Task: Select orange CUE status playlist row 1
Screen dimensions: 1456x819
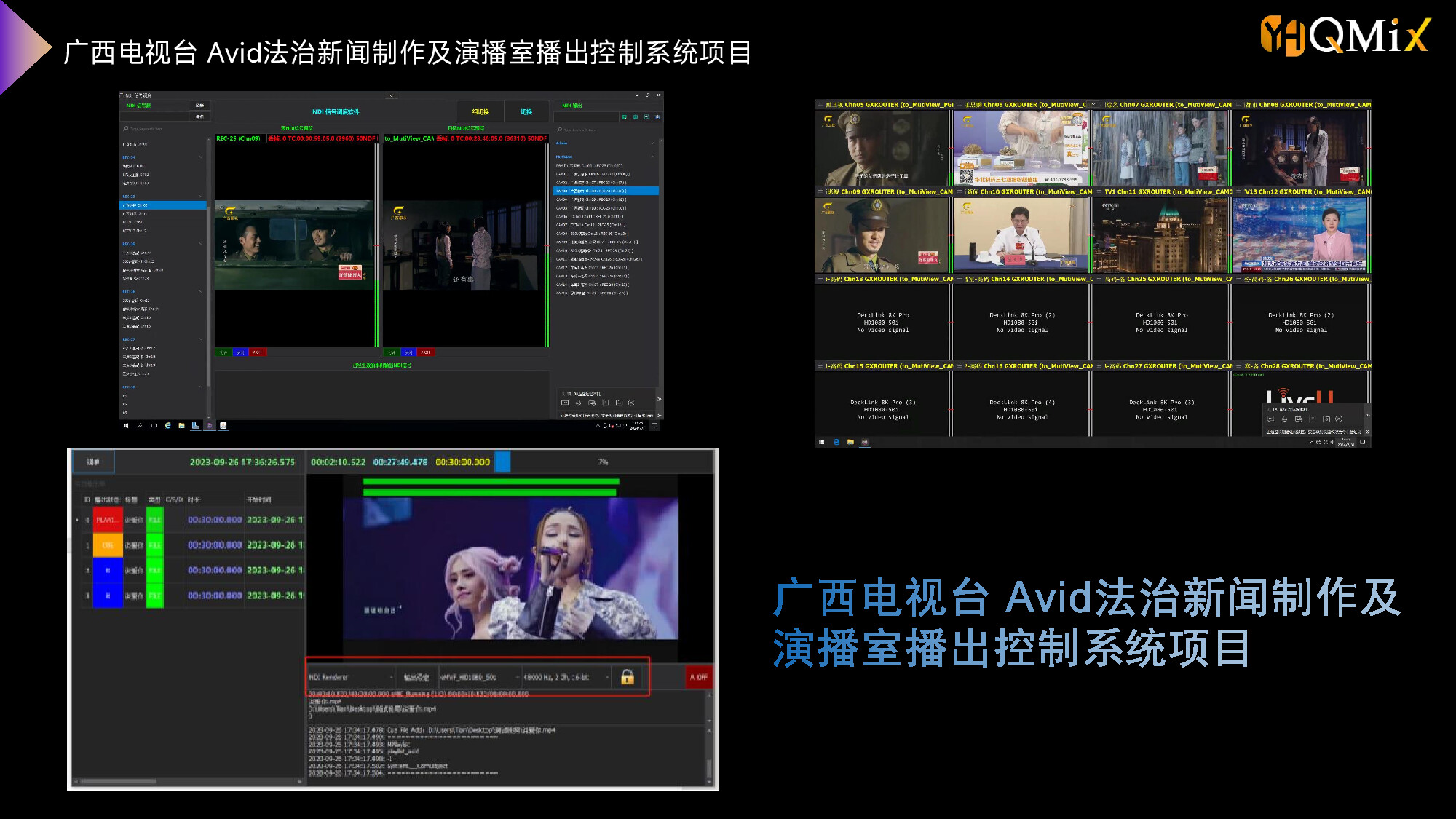Action: click(108, 545)
